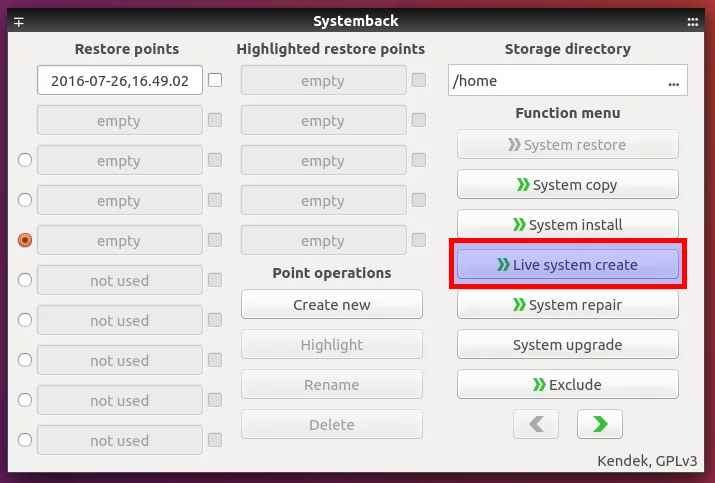Click the /home storage directory field
Screen dimensions: 715x483
pos(568,80)
